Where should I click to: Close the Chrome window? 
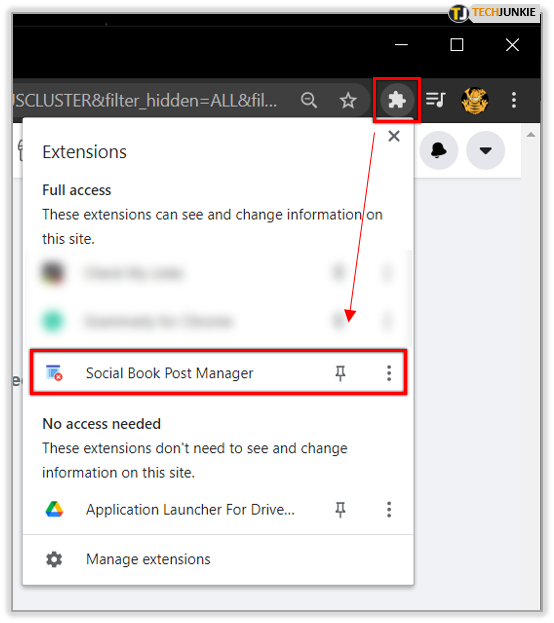click(x=512, y=44)
